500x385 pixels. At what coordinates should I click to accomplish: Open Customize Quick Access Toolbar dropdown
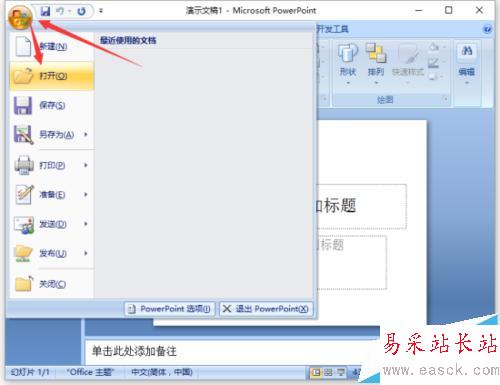[x=101, y=11]
